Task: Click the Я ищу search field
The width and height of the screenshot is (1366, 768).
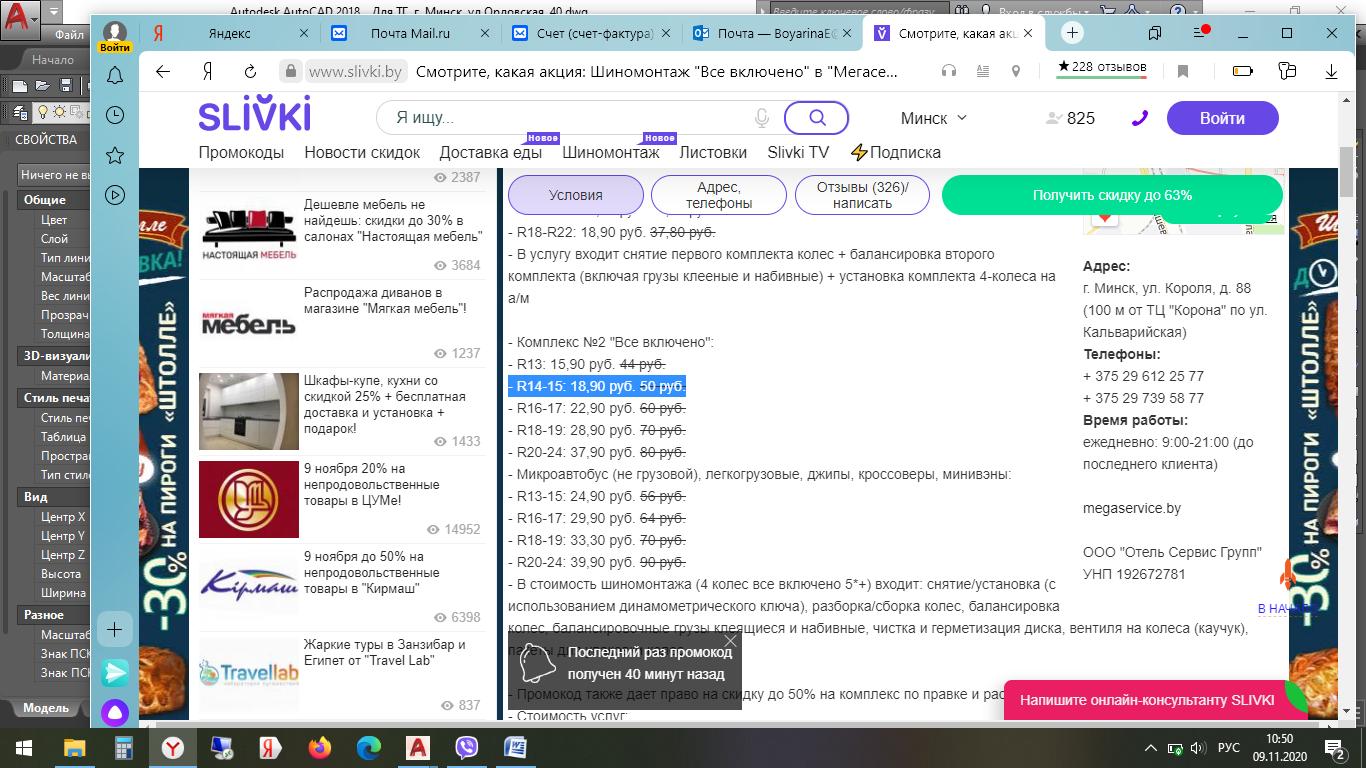Action: point(570,118)
